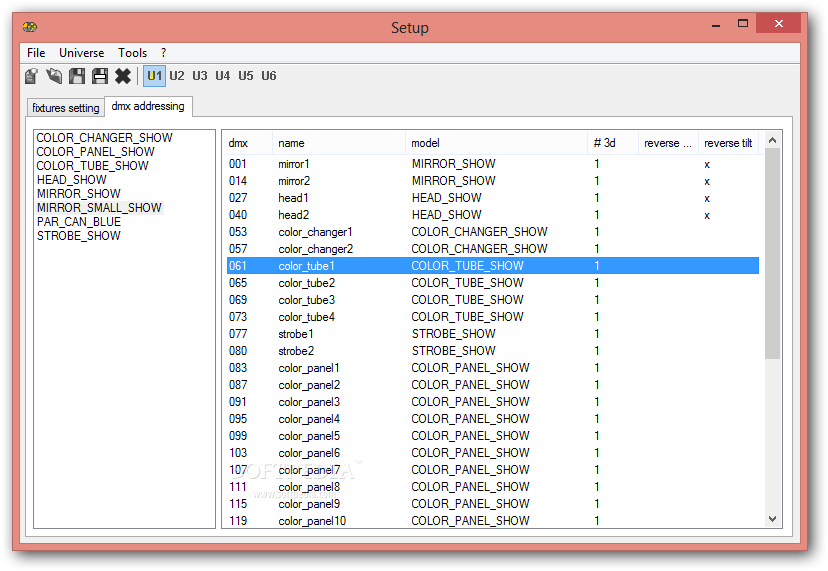This screenshot has height=571, width=828.
Task: Click the model column header
Action: (x=496, y=143)
